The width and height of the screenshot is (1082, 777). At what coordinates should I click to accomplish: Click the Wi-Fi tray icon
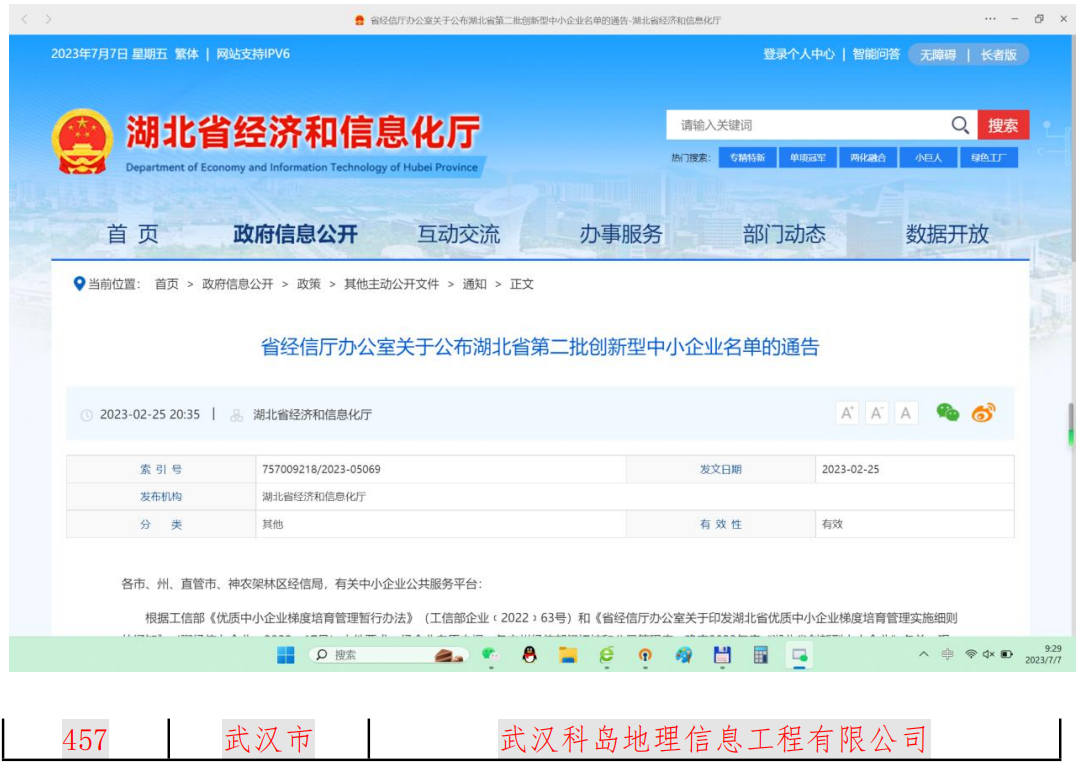coord(970,654)
